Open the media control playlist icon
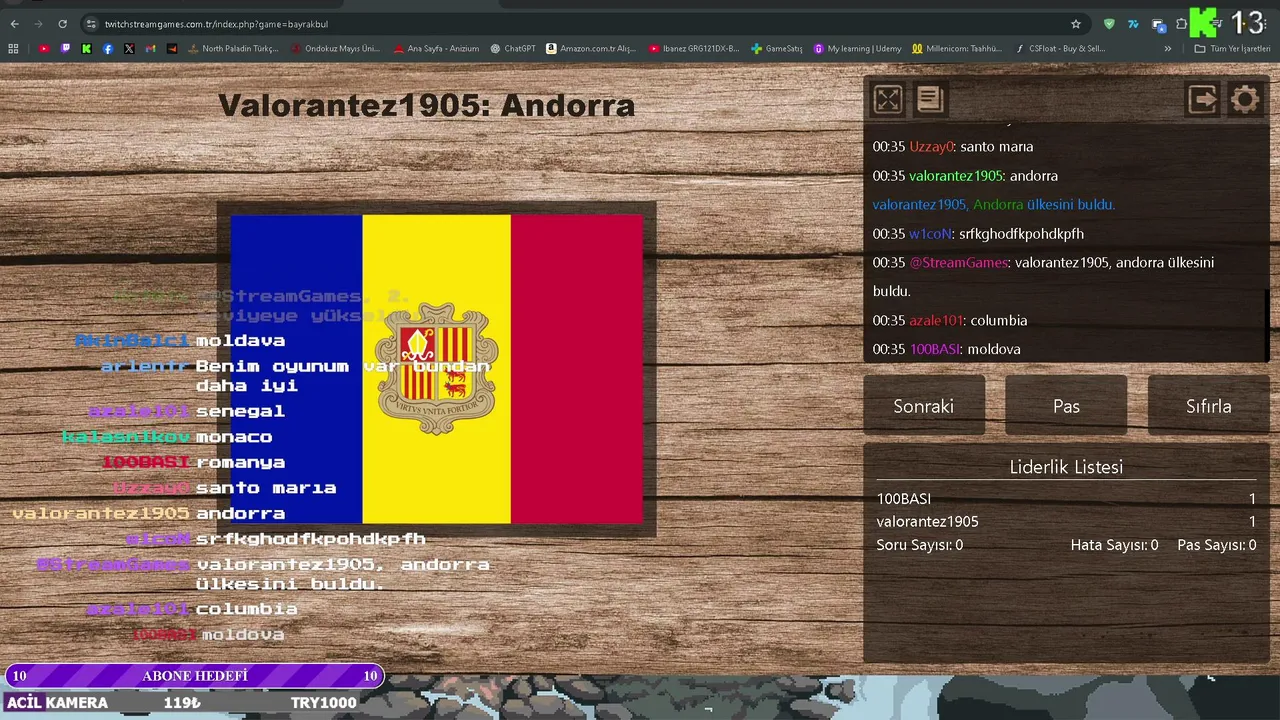 coord(1217,24)
